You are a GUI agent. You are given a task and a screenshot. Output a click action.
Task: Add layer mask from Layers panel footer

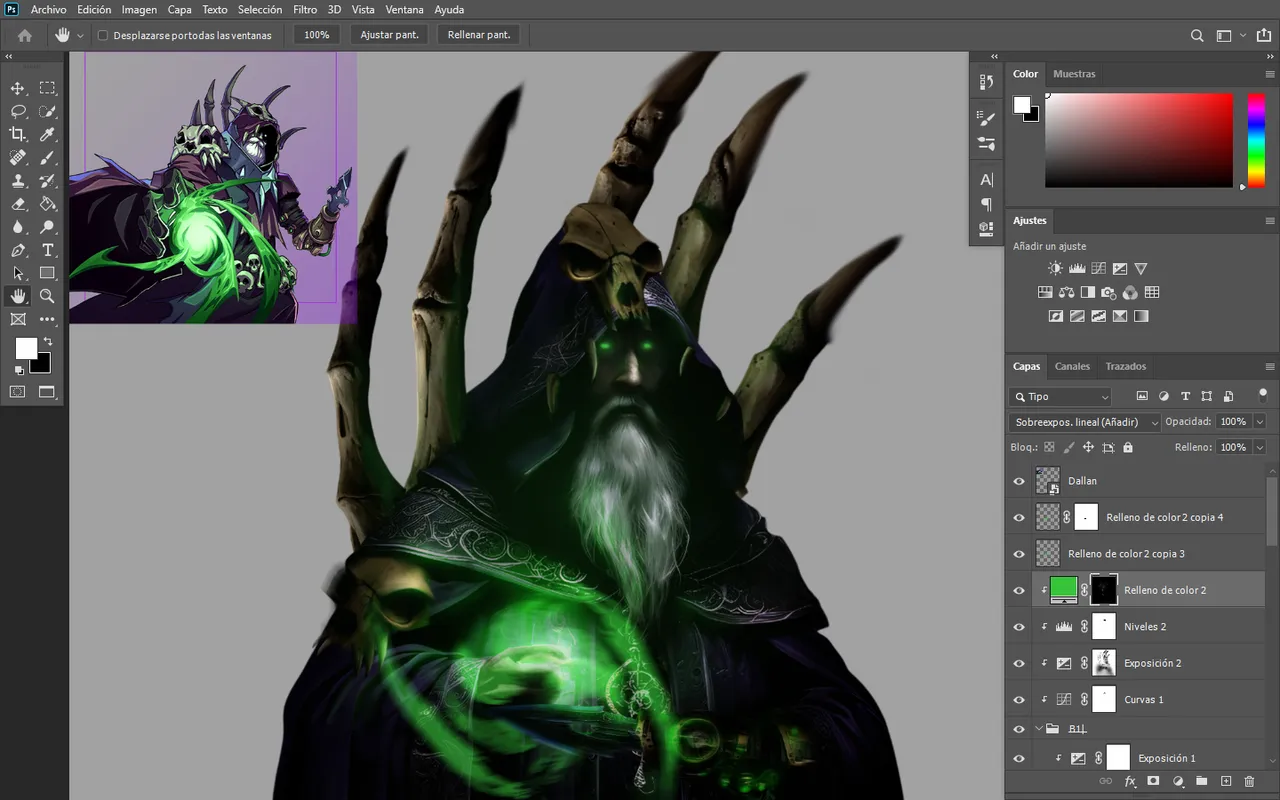point(1153,781)
